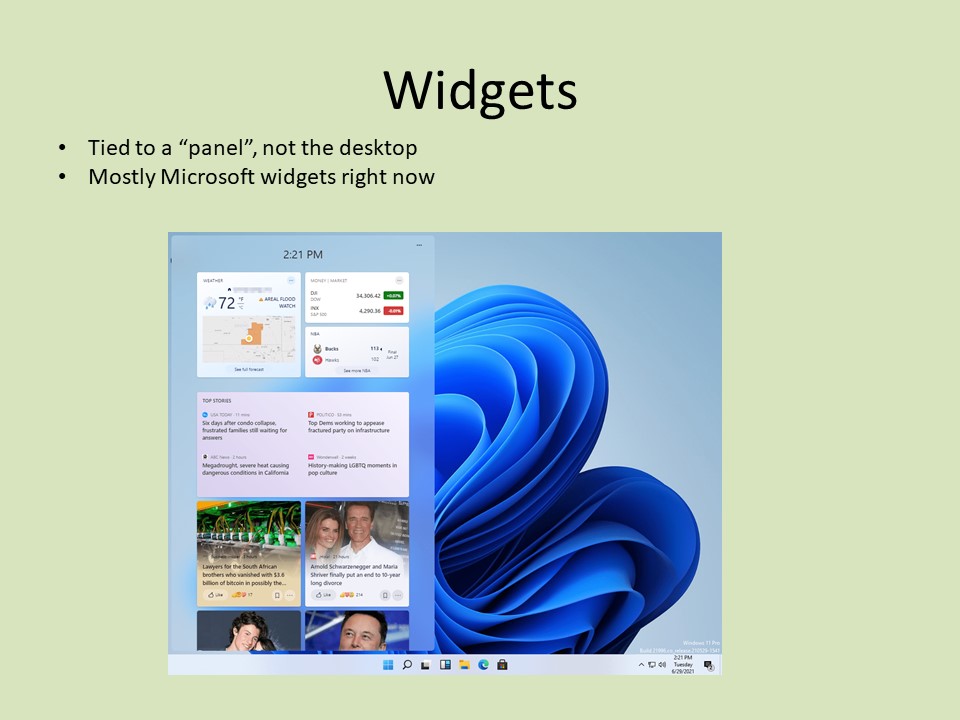The image size is (960, 720).
Task: Click the taskbar Search magnifier icon
Action: point(407,665)
